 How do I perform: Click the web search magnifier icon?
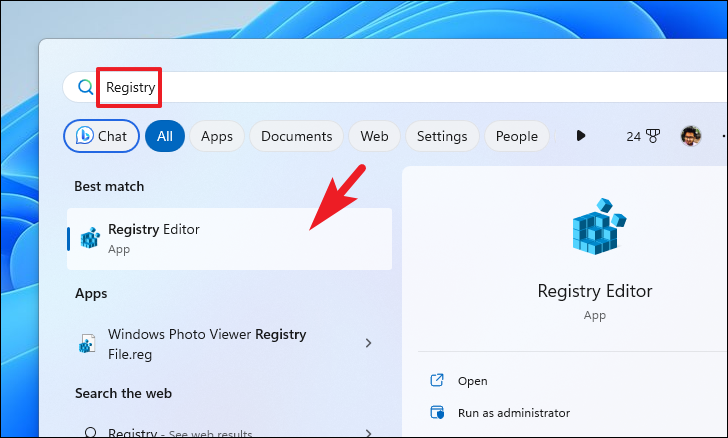click(x=91, y=432)
